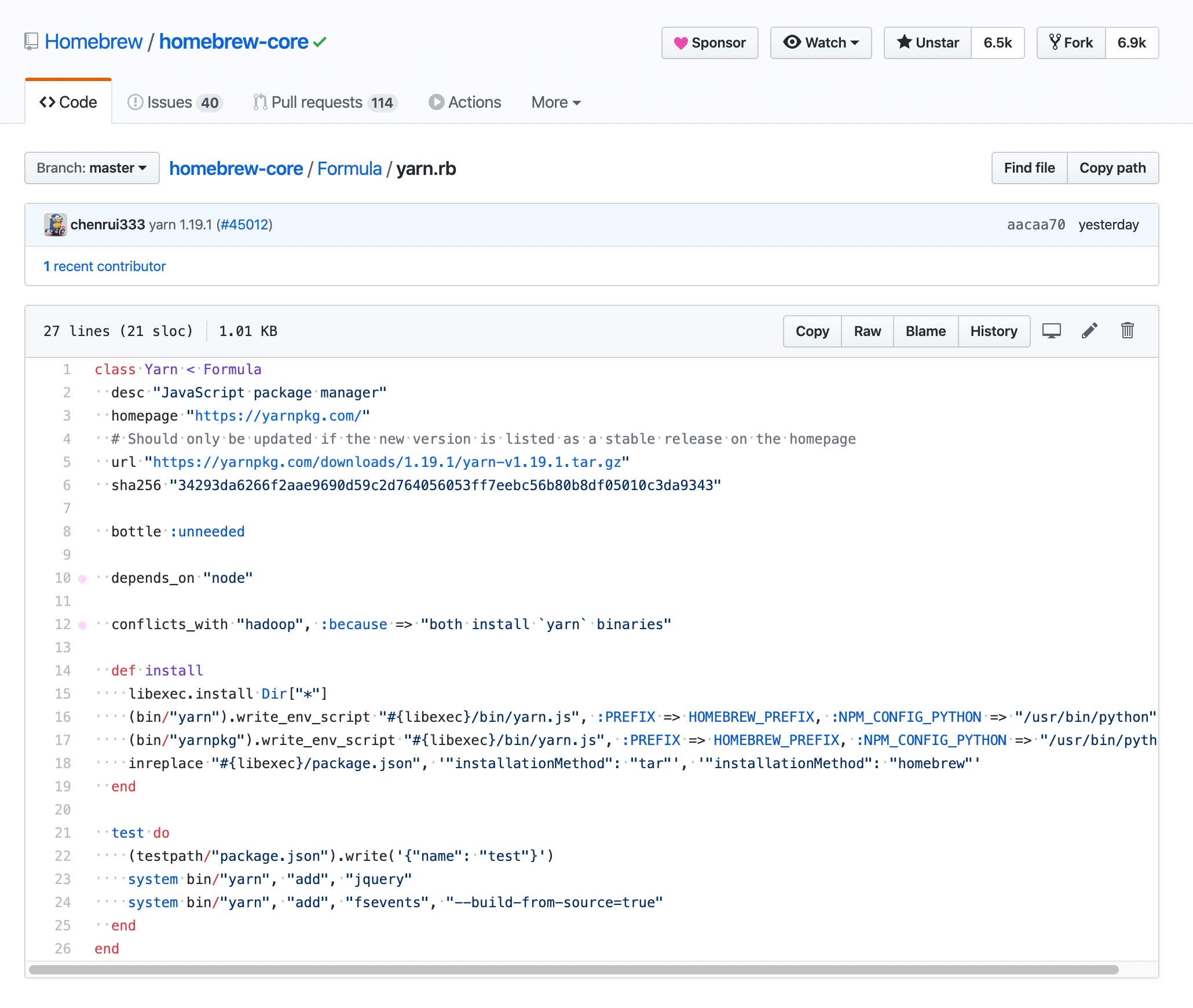Open the Watch dropdown
This screenshot has width=1193, height=1008.
pyautogui.click(x=821, y=43)
